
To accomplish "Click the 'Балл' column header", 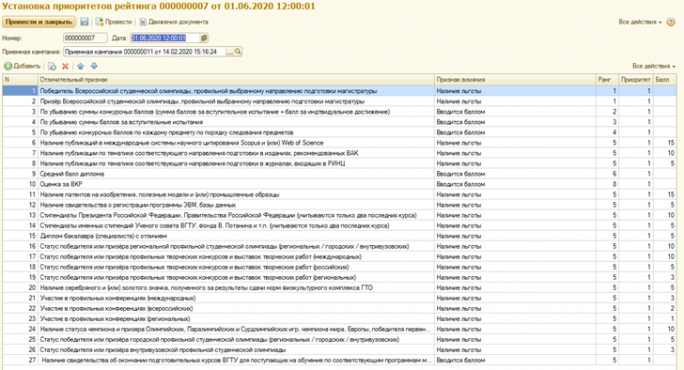I will (665, 80).
